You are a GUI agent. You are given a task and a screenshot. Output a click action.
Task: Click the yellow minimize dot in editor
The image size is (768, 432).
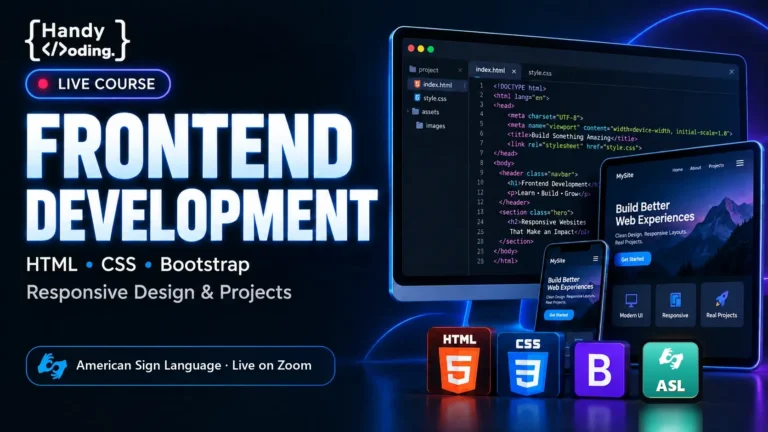pyautogui.click(x=421, y=48)
